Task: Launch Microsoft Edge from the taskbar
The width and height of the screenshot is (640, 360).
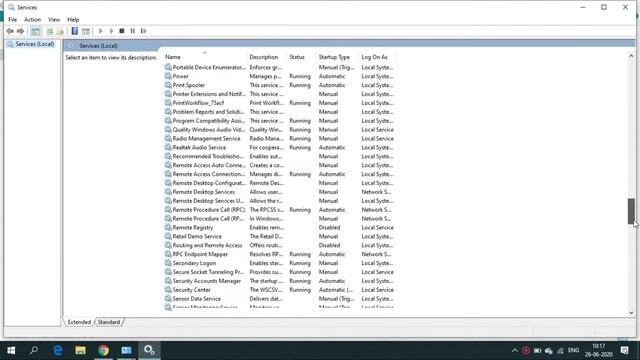Action: pos(58,350)
